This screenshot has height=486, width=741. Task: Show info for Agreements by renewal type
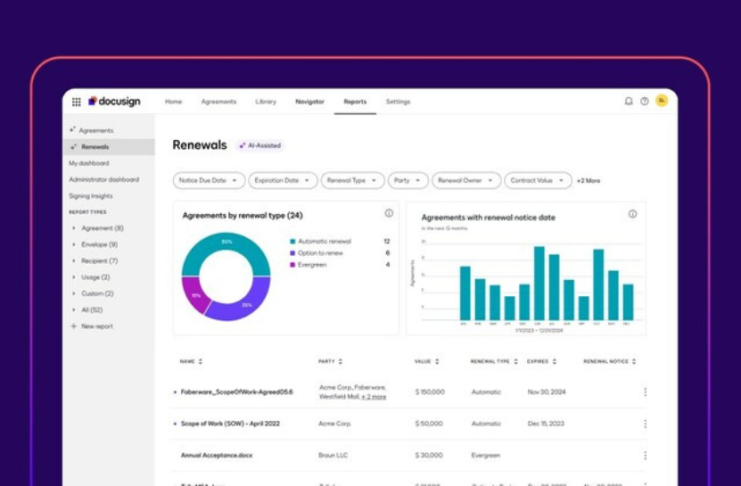pos(389,214)
